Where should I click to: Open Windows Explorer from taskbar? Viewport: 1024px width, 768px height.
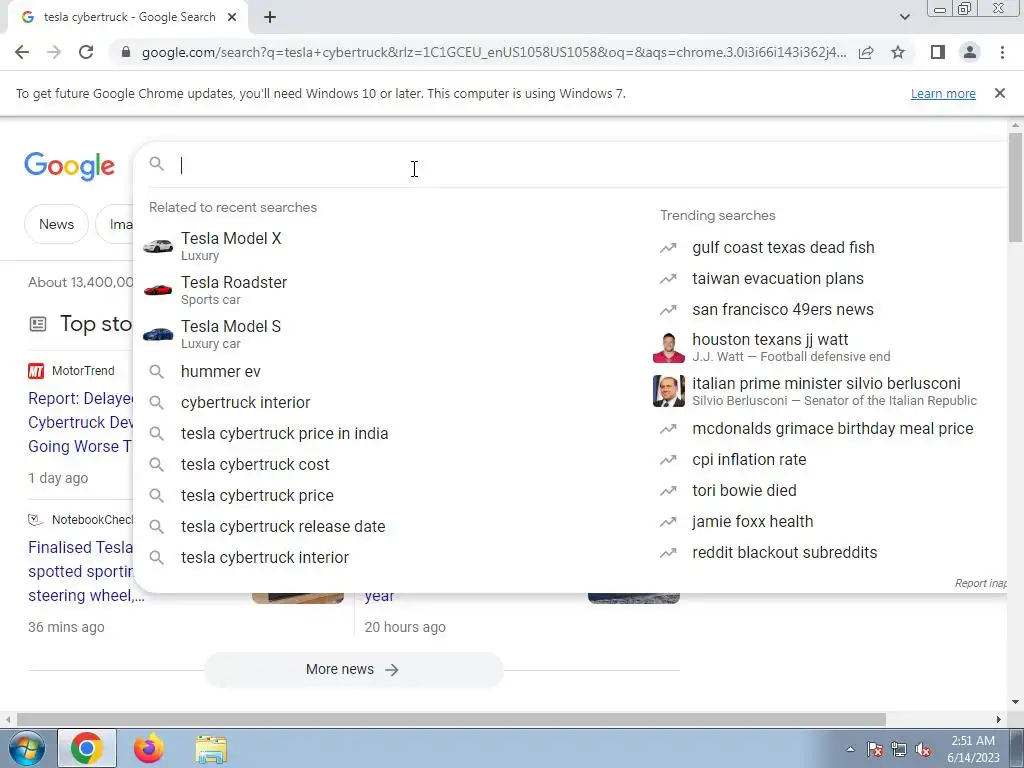coord(211,749)
